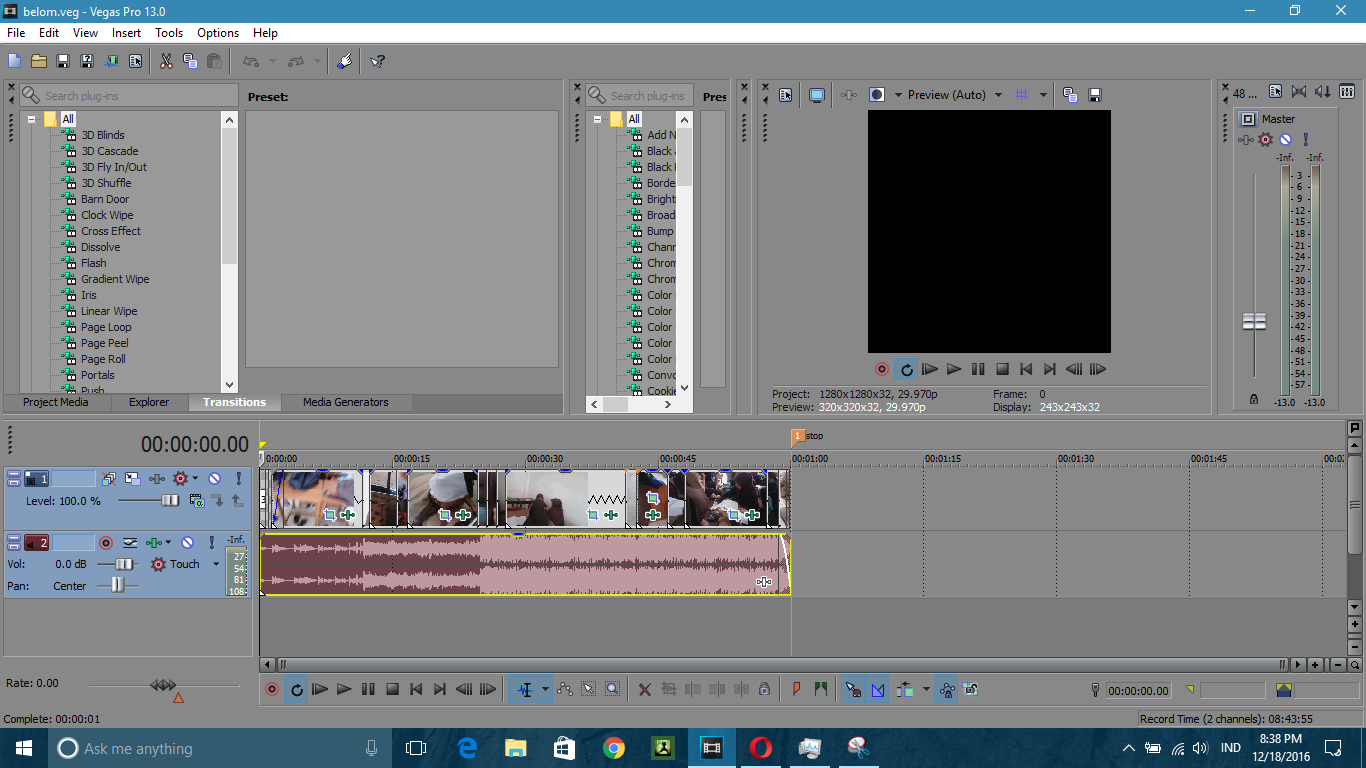This screenshot has width=1366, height=768.
Task: Adjust the Vol slider on track 2
Action: (125, 564)
